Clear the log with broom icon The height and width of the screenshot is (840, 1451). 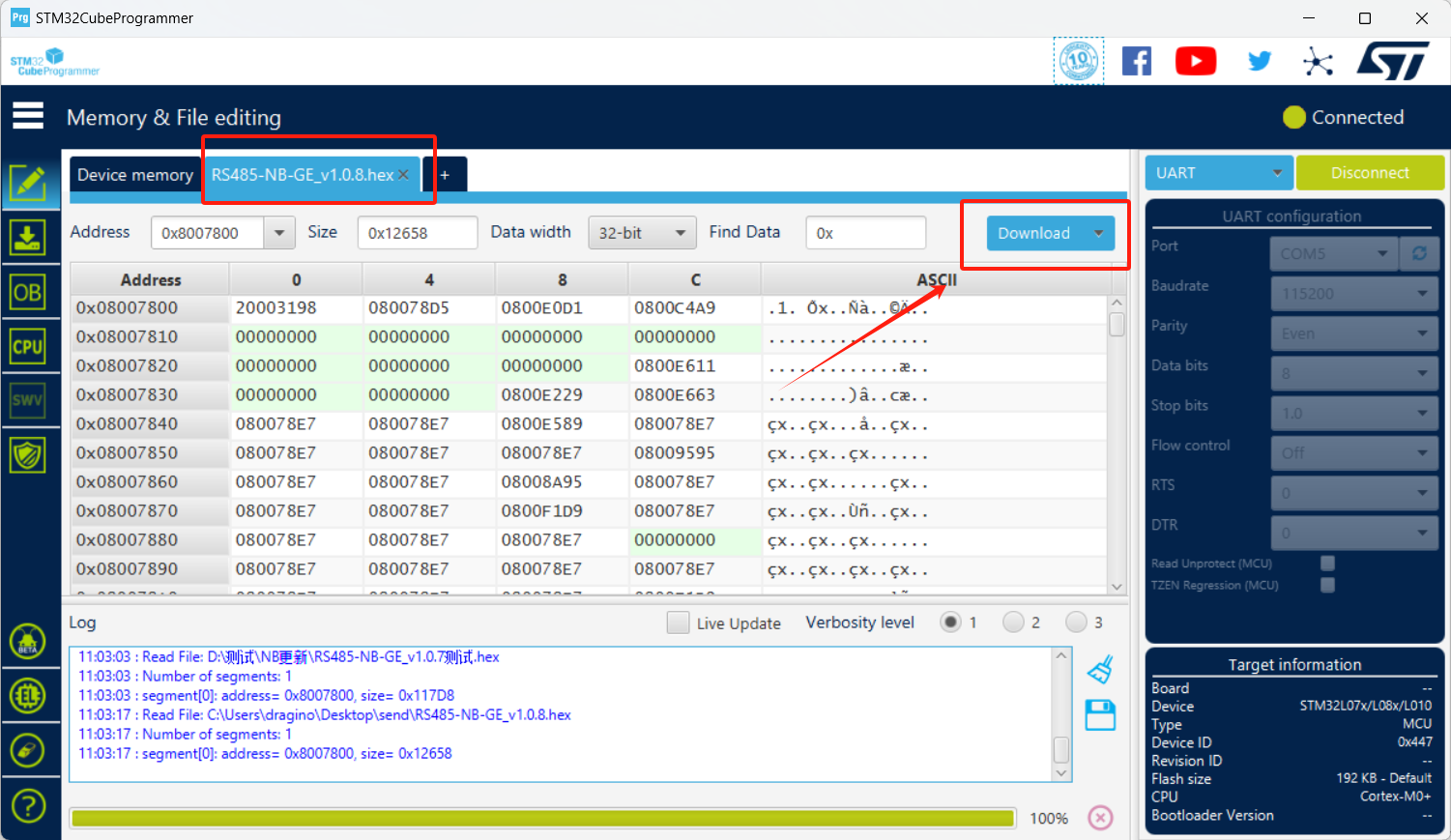pos(1100,669)
